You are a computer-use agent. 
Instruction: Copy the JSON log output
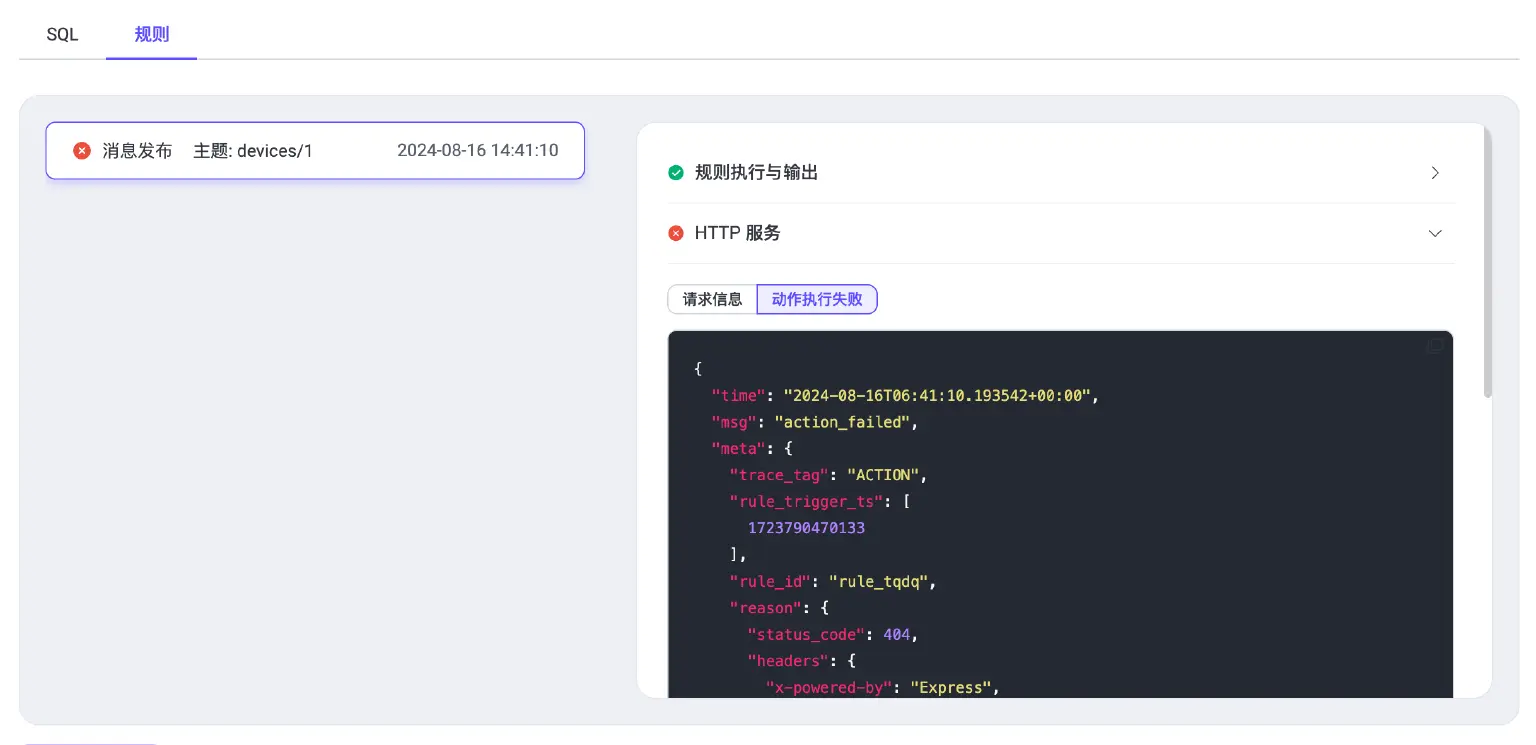pos(1434,347)
